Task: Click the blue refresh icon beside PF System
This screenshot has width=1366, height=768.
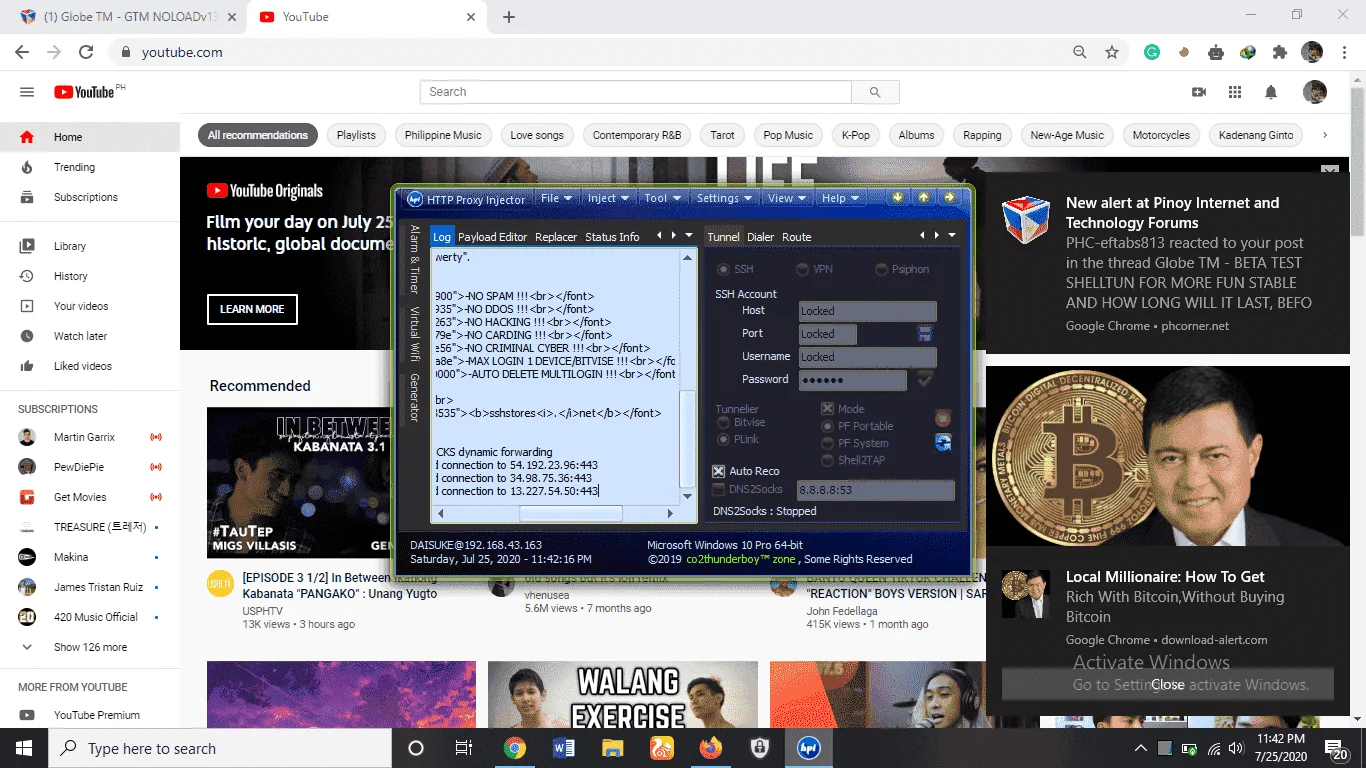Action: (942, 442)
